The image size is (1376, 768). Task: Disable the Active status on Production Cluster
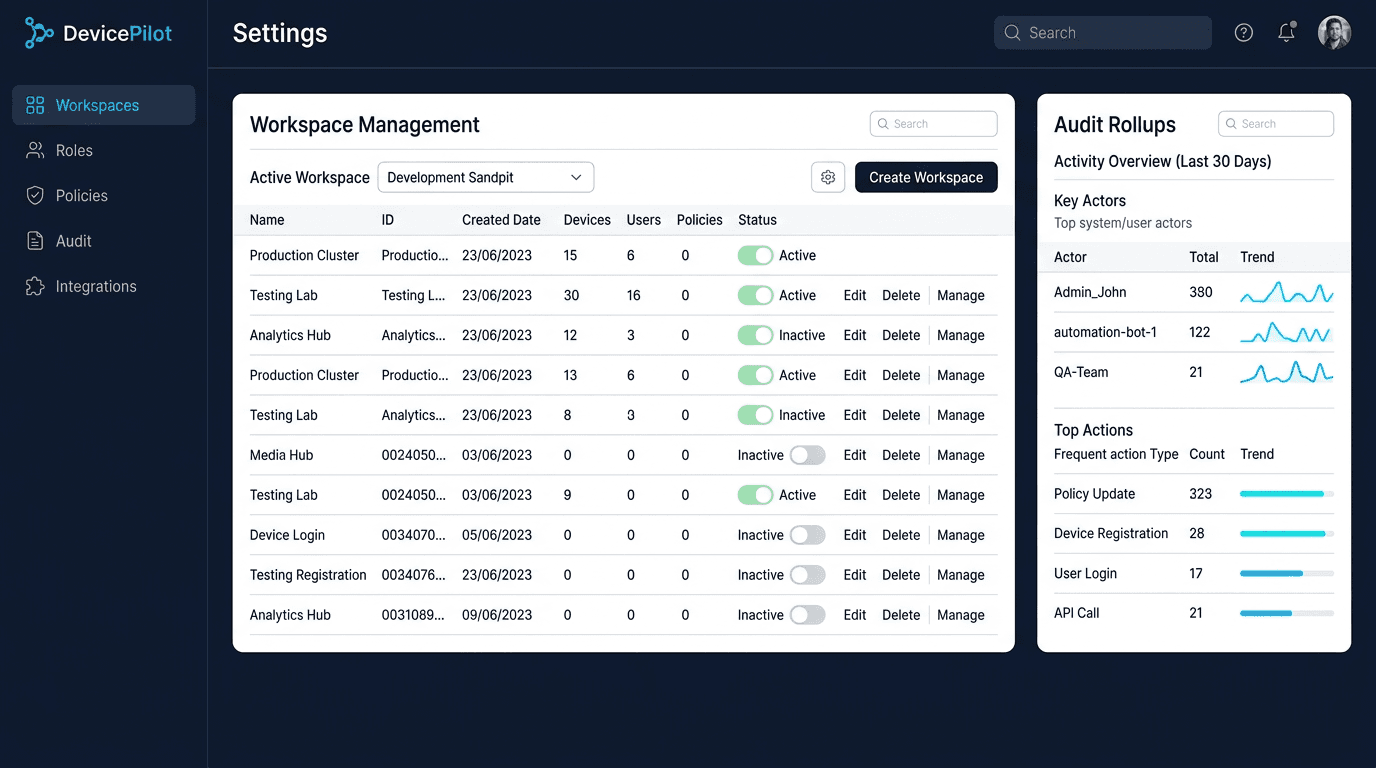(x=755, y=255)
